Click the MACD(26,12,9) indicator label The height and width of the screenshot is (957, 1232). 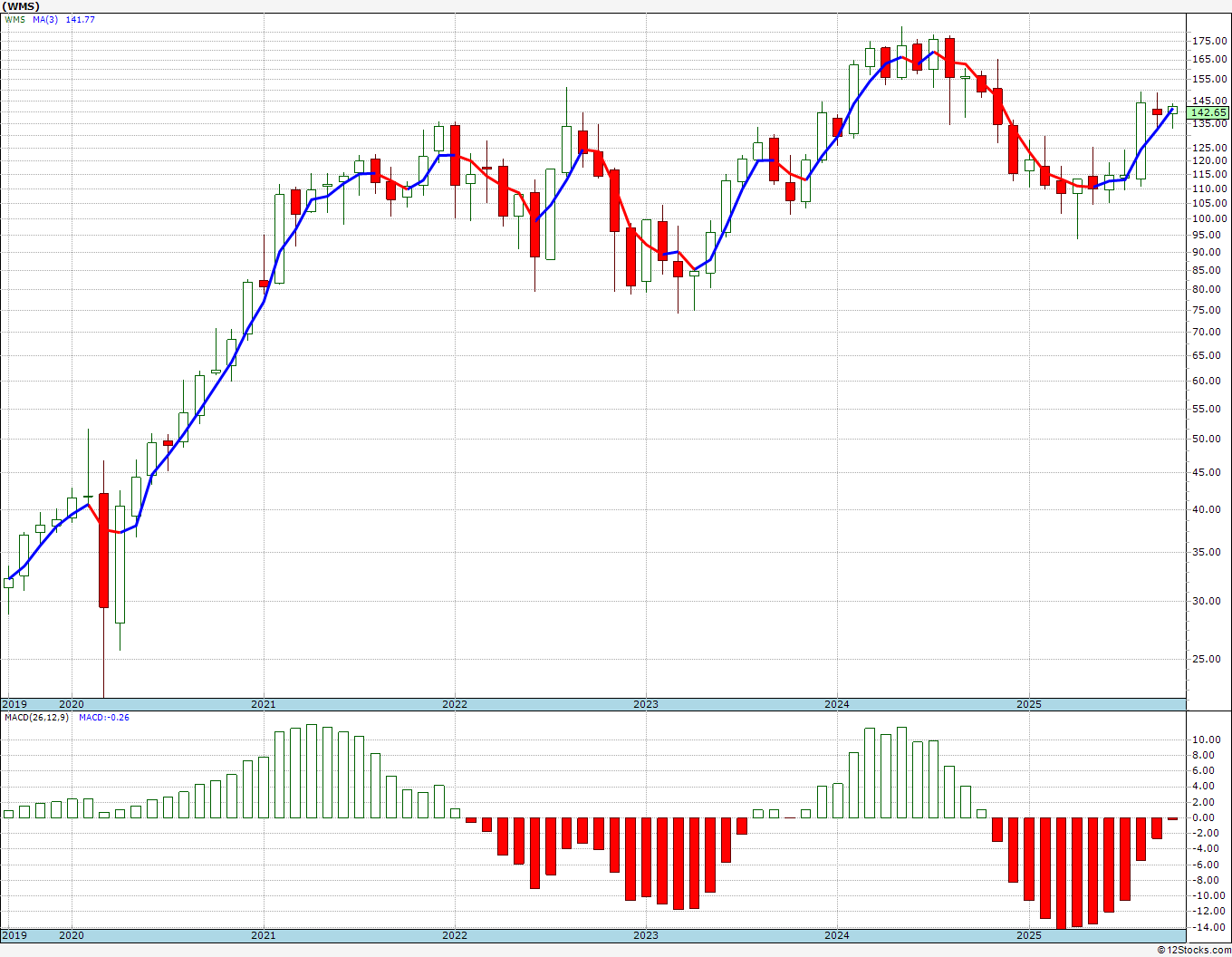tap(36, 717)
